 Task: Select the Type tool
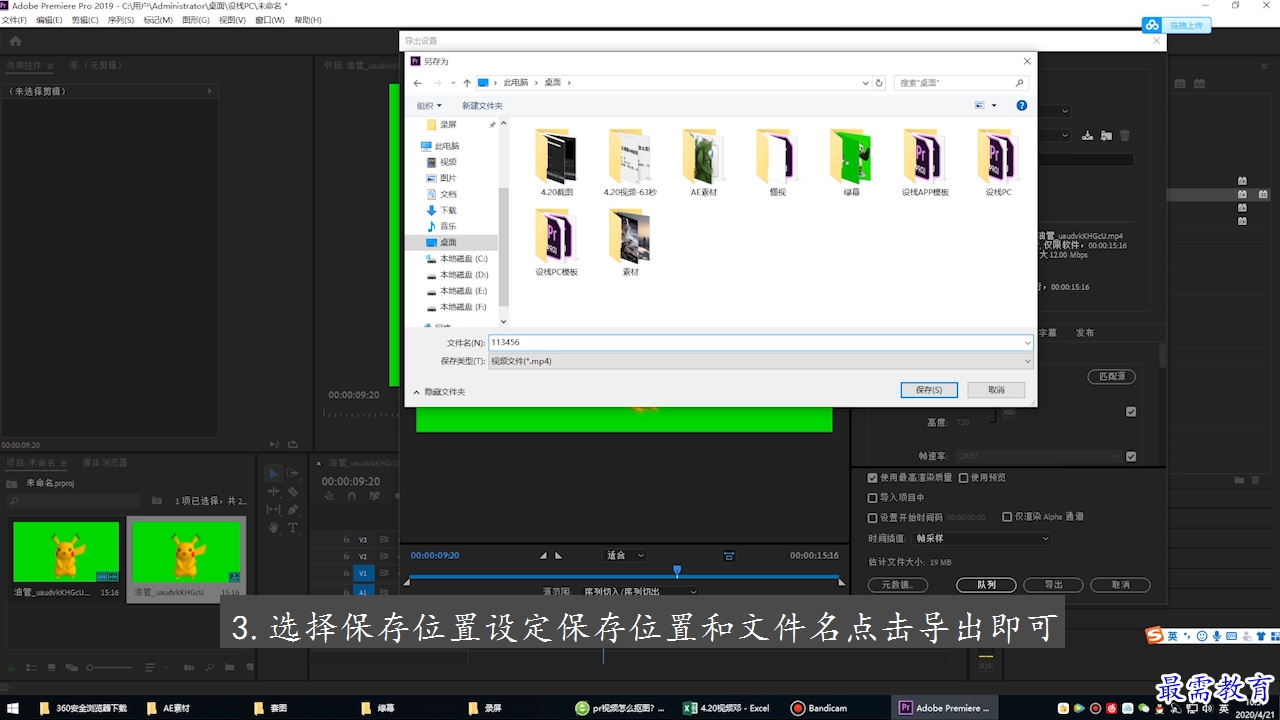click(292, 528)
